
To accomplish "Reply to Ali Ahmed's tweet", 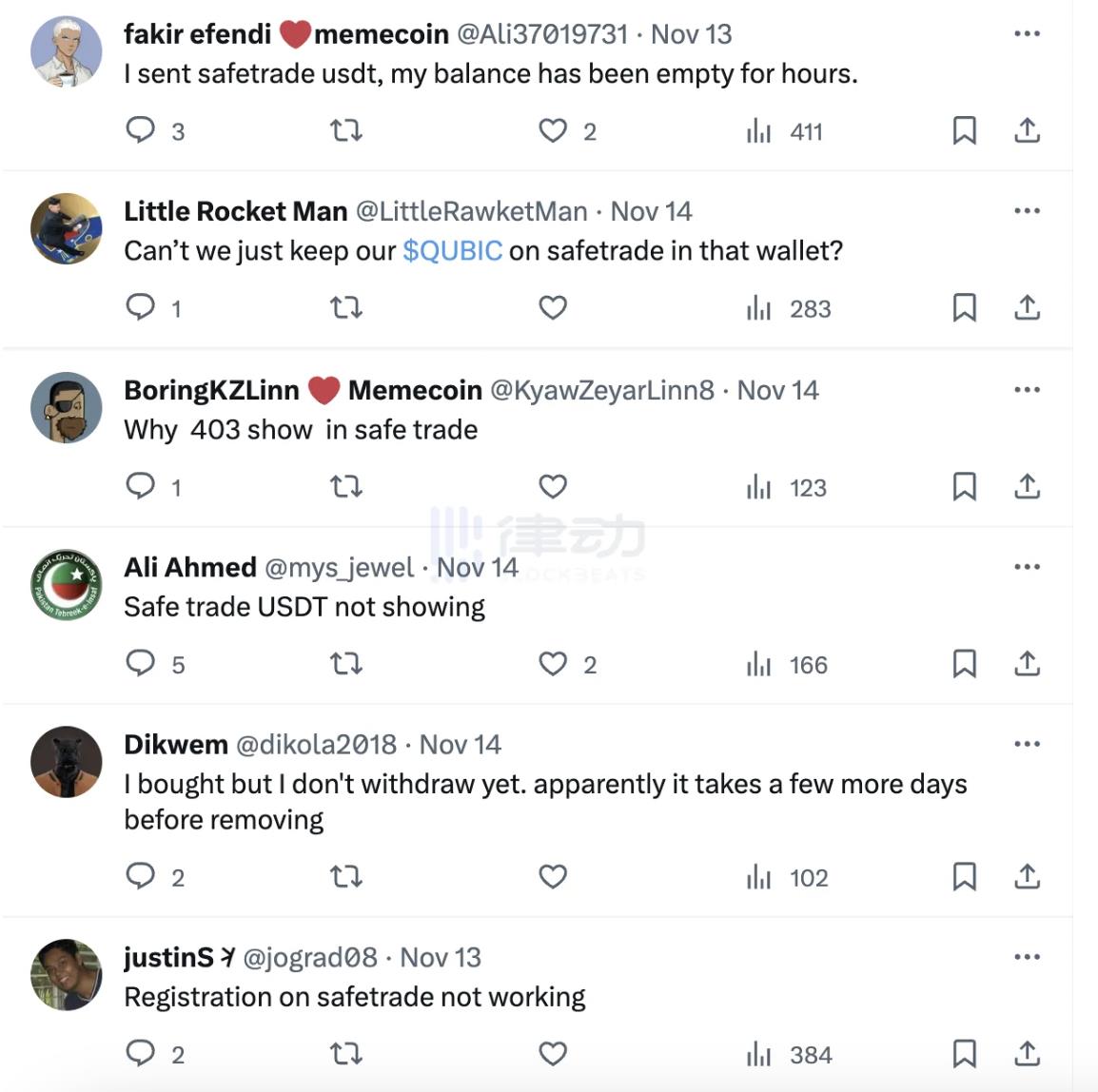I will click(x=141, y=663).
